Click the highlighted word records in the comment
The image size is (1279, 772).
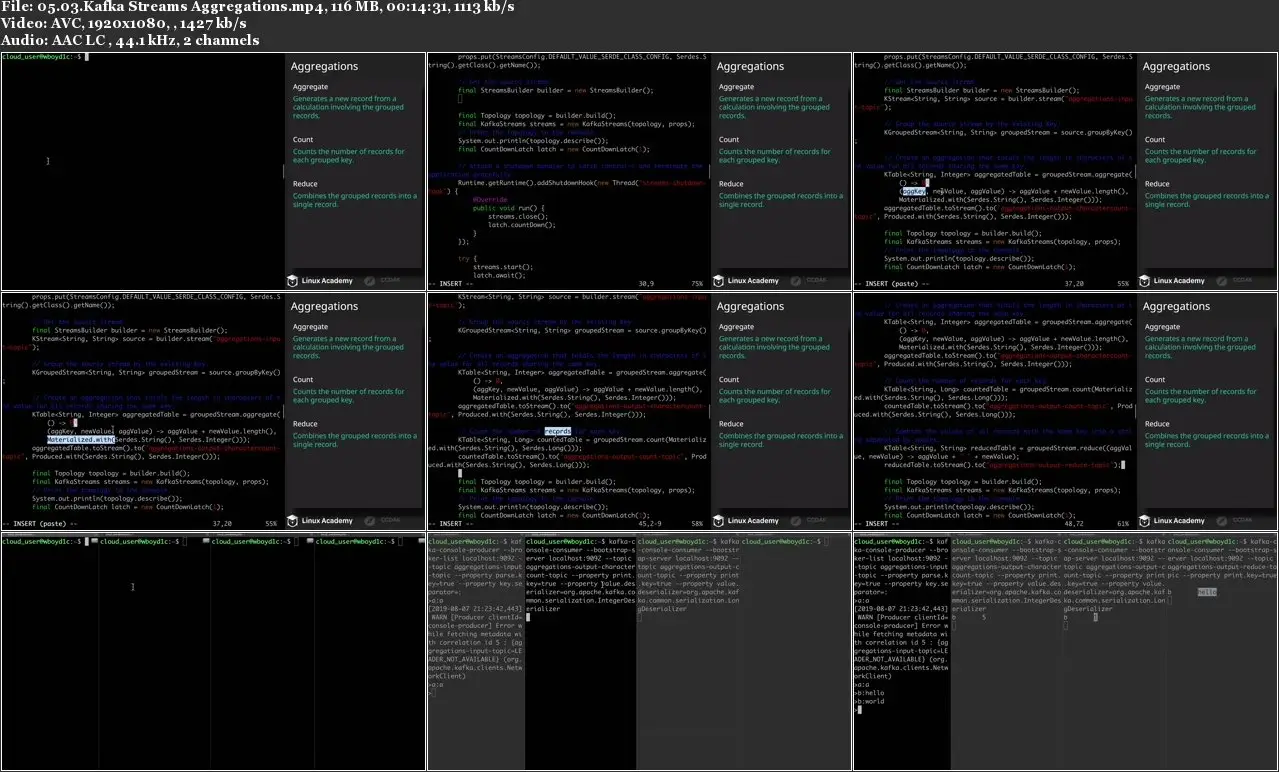(x=558, y=432)
